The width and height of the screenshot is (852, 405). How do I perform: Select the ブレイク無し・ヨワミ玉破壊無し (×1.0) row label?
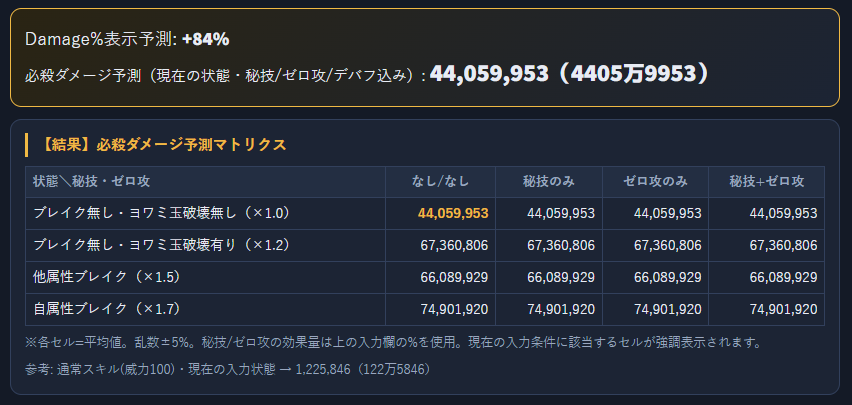pyautogui.click(x=161, y=213)
